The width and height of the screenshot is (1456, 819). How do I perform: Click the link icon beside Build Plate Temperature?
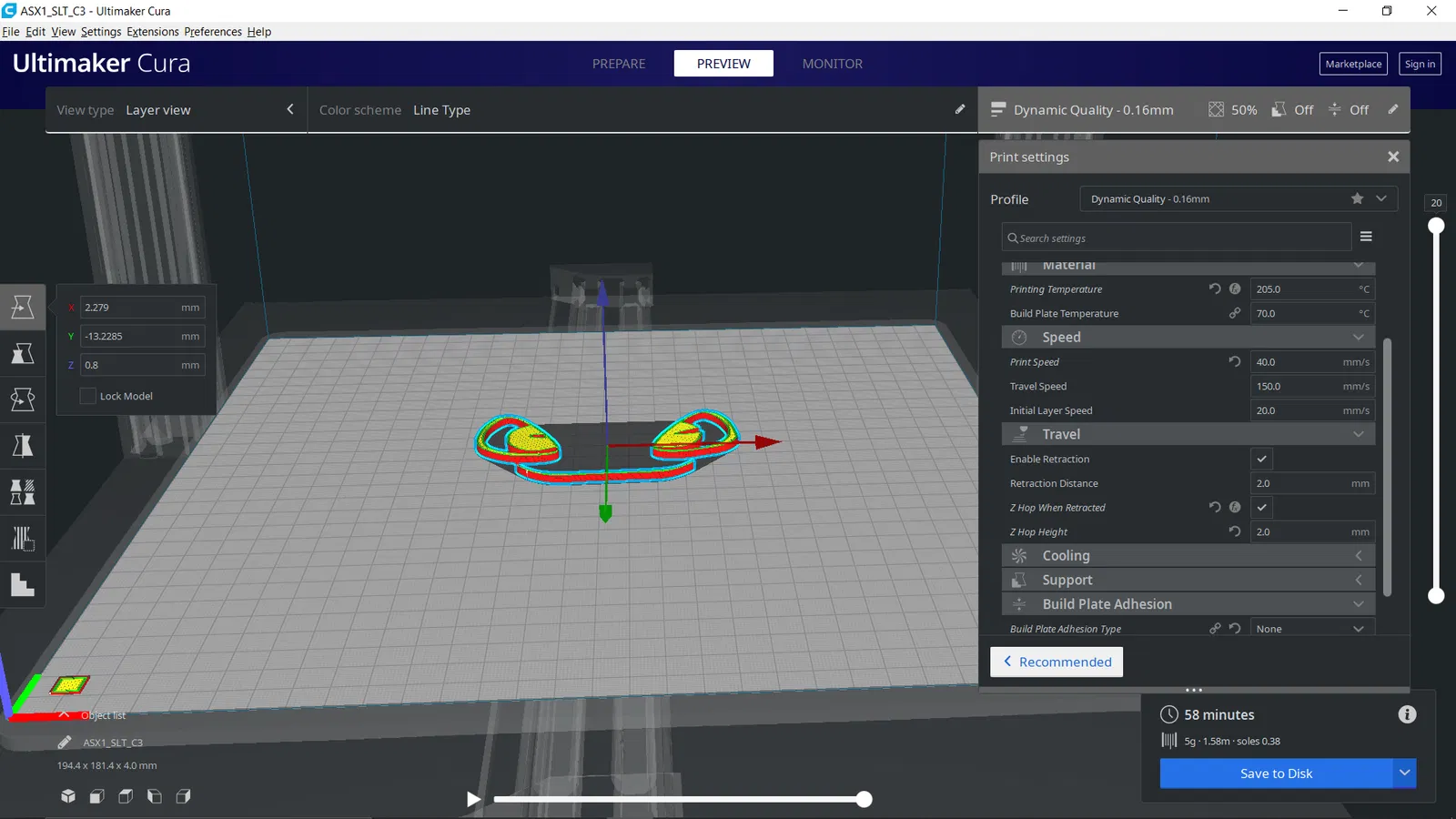[1235, 313]
